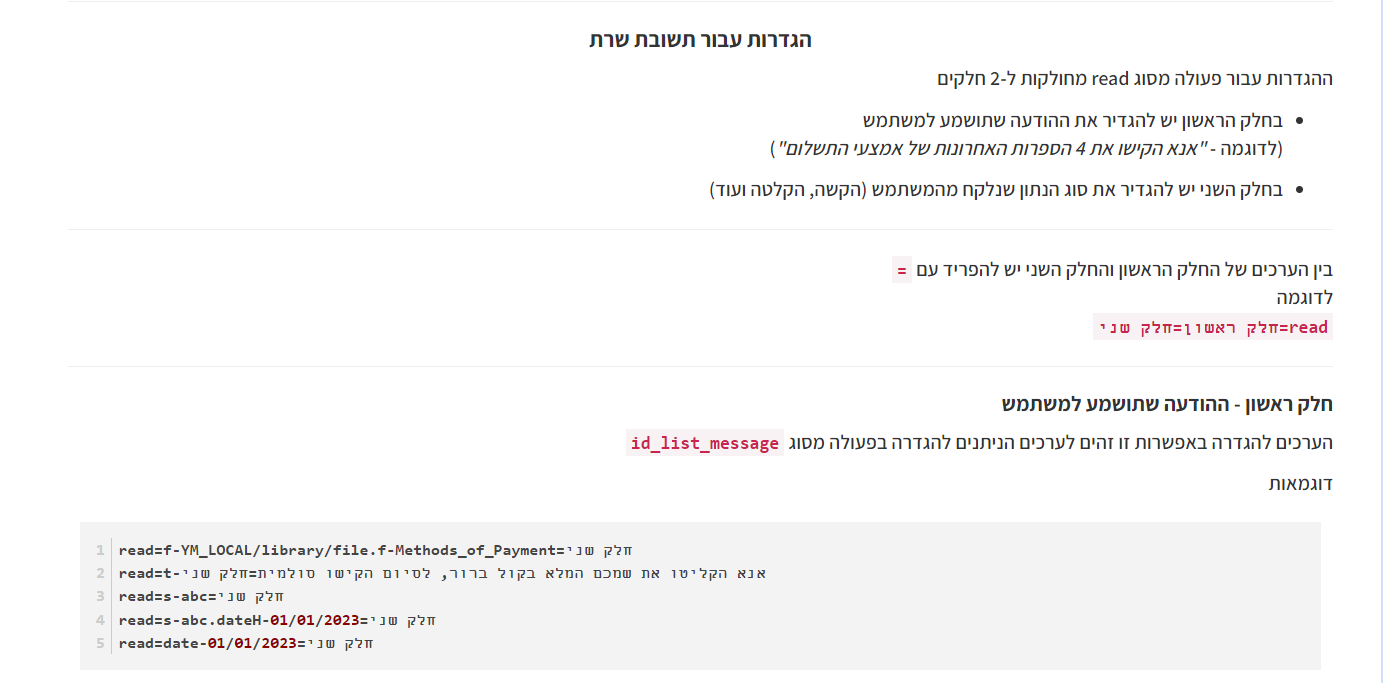Click the code line starting with read=date-01/01/2023
This screenshot has width=1384, height=683.
pos(245,643)
